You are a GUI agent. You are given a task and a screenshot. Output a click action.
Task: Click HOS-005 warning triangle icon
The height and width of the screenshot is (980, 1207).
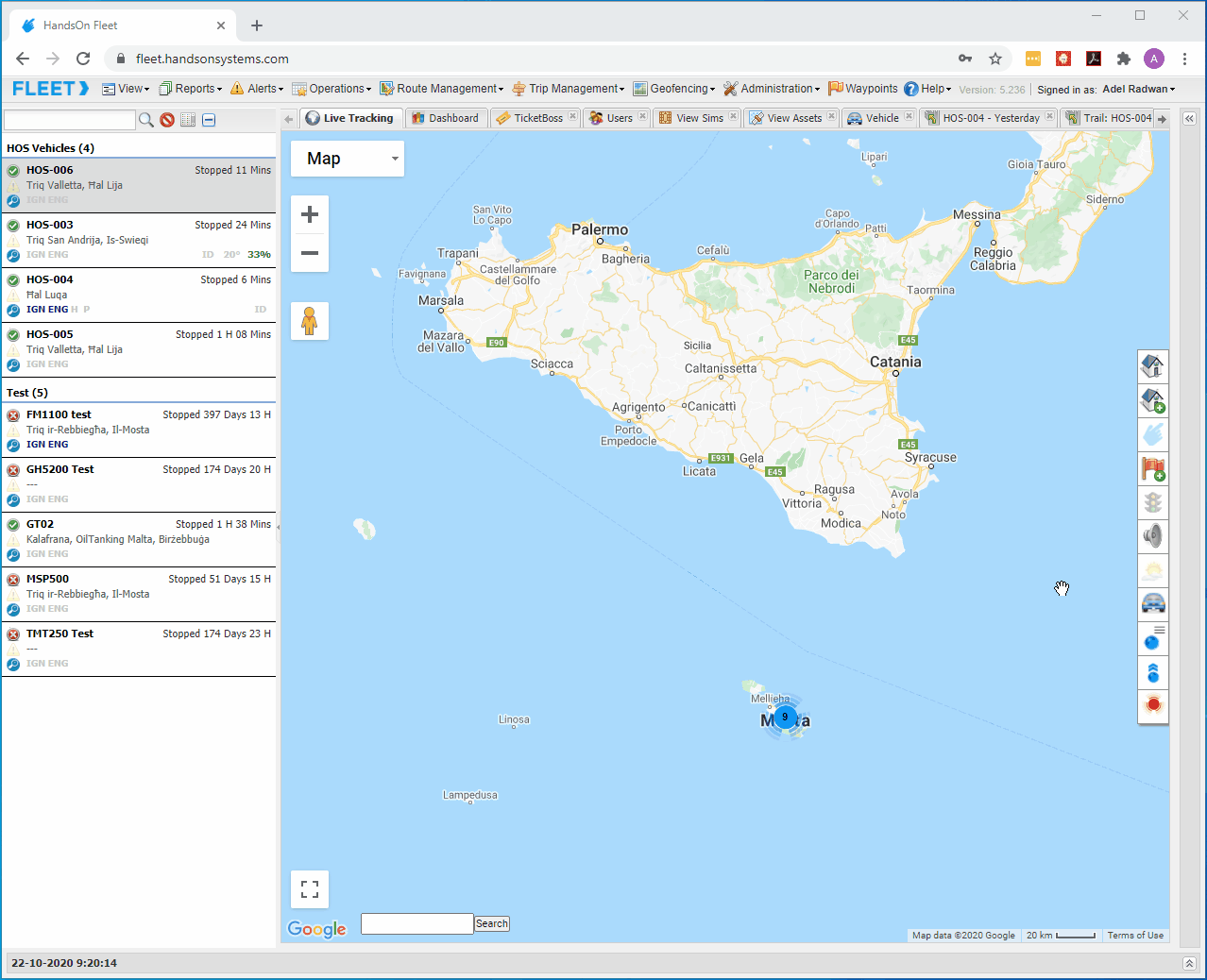coord(13,349)
